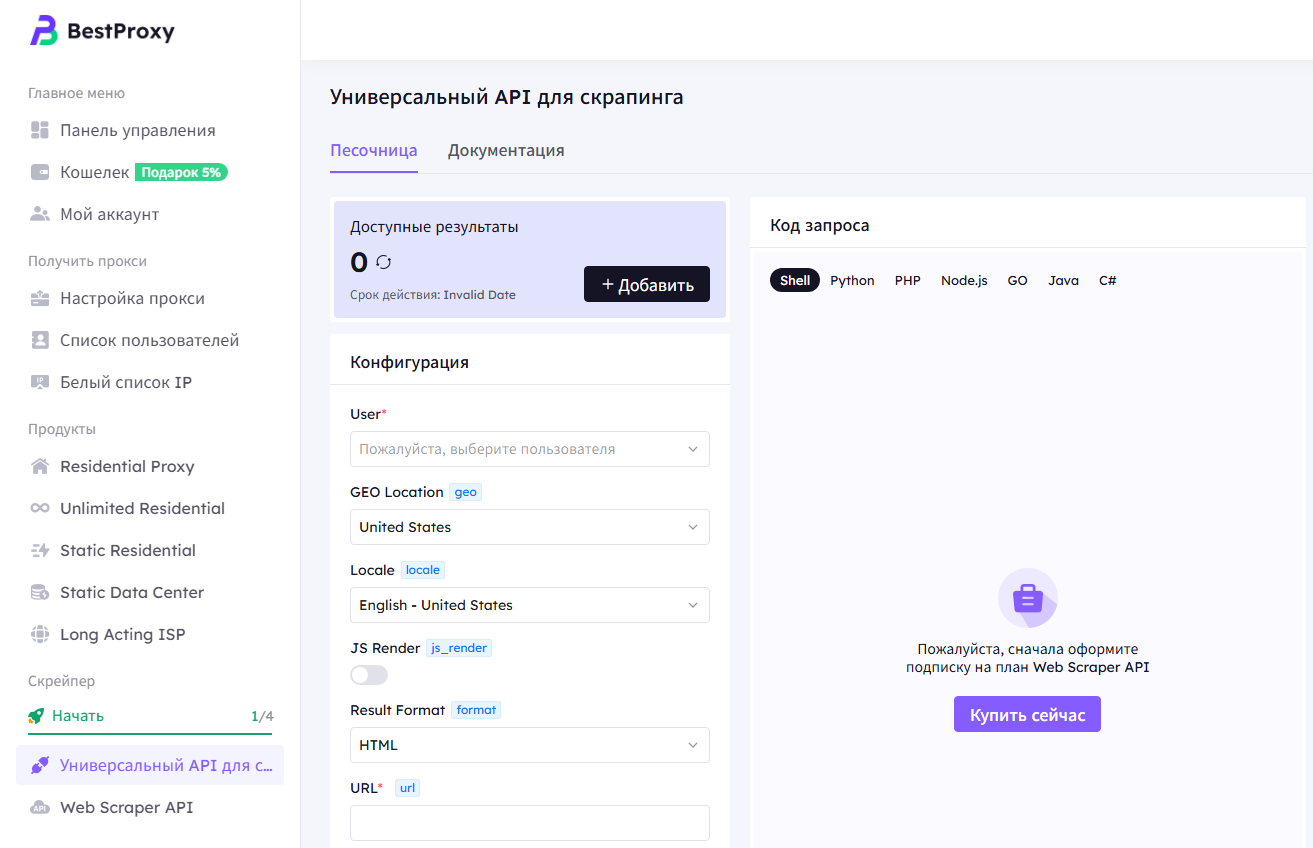Click the Кошелек wallet icon
Image resolution: width=1313 pixels, height=848 pixels.
(40, 173)
